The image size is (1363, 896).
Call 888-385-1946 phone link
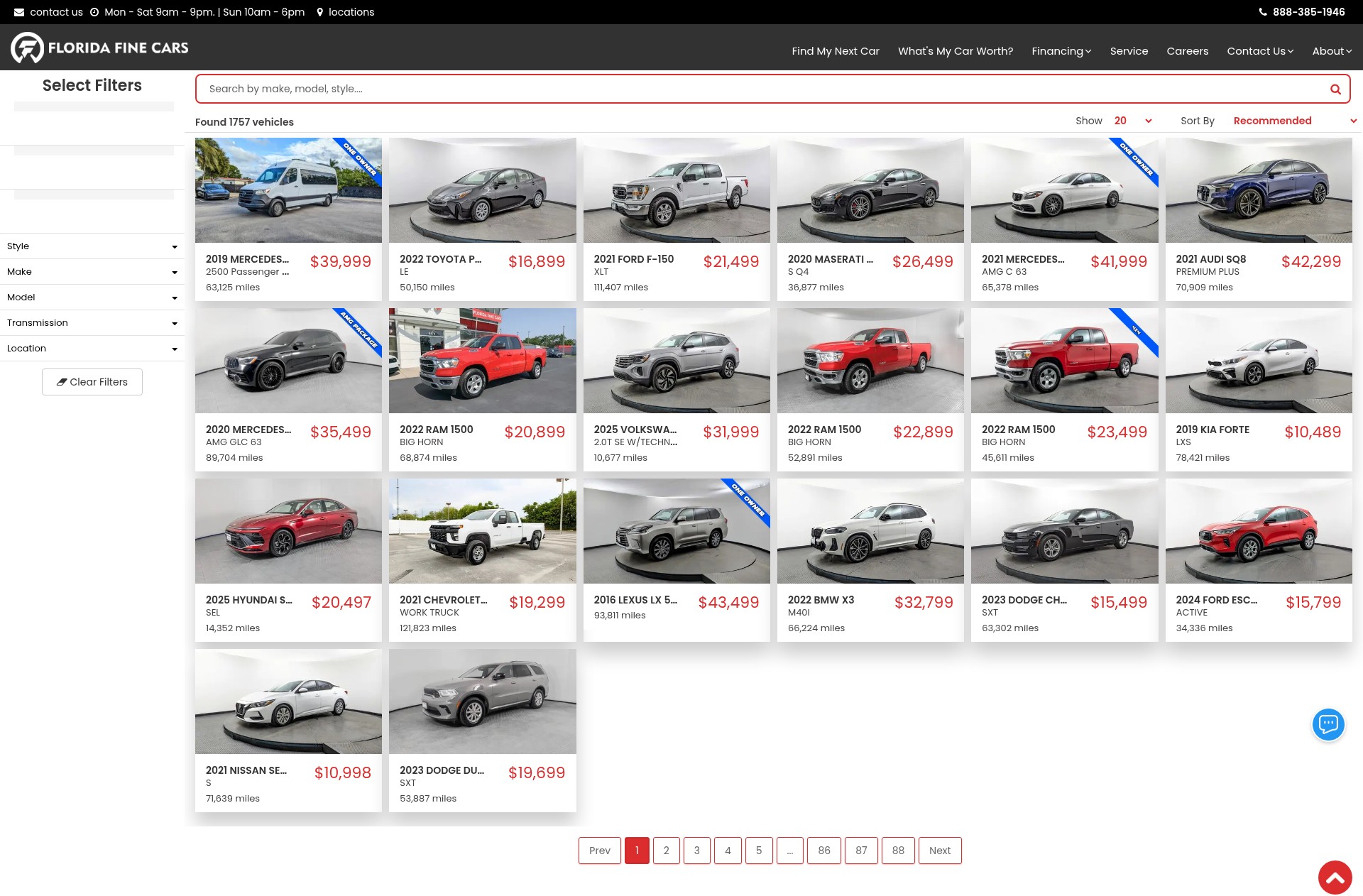1308,12
